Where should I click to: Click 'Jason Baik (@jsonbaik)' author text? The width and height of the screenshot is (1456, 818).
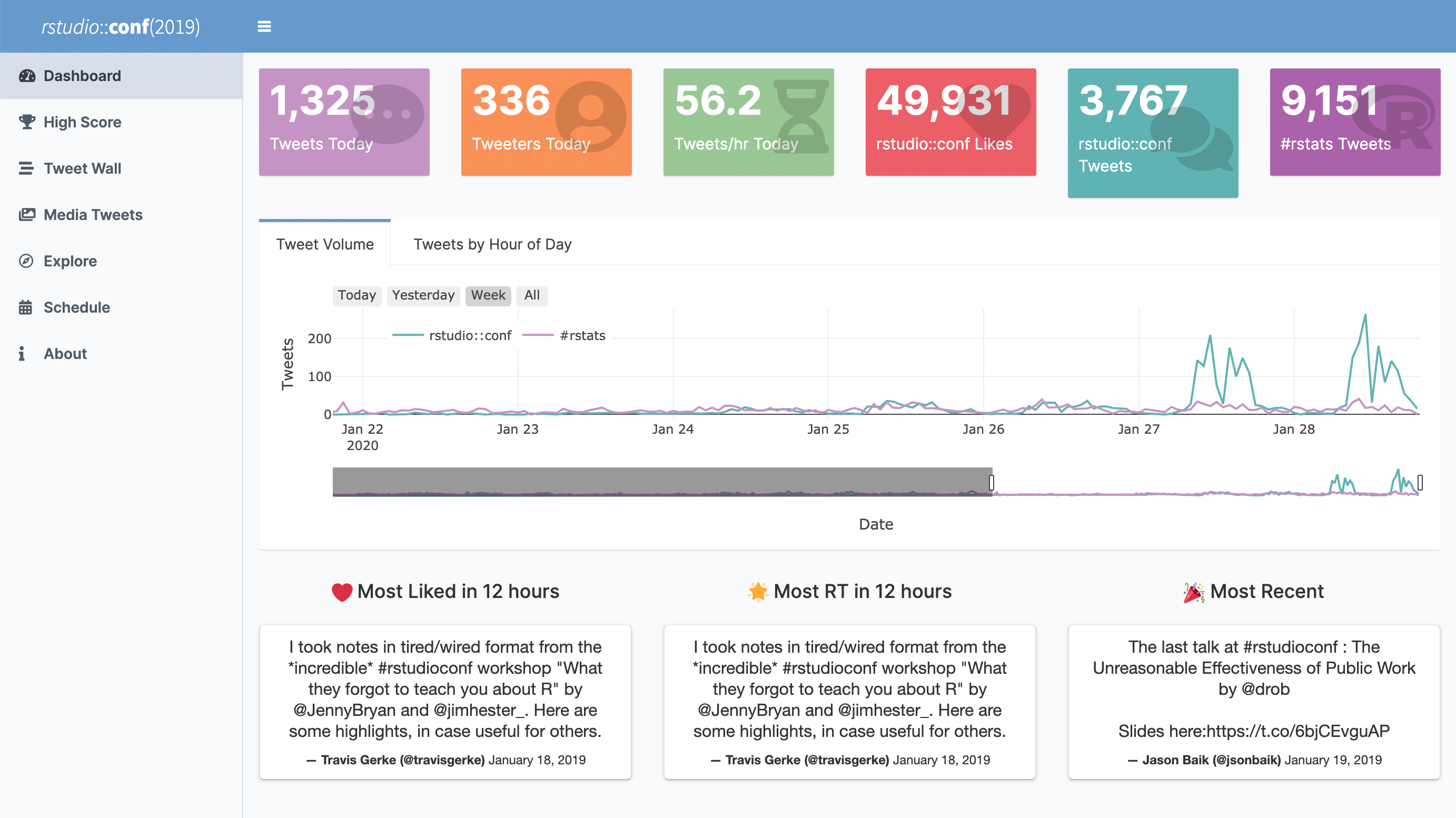[1211, 760]
